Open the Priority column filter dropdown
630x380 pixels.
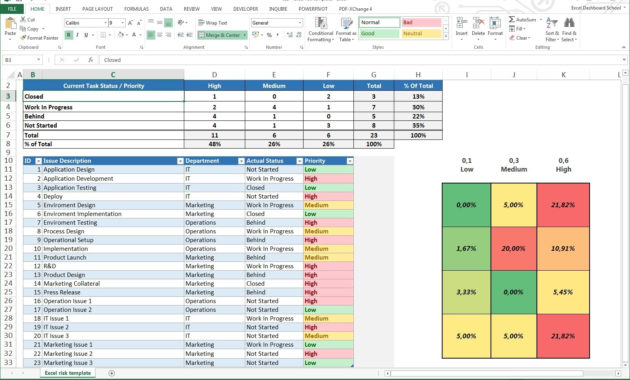pyautogui.click(x=350, y=161)
